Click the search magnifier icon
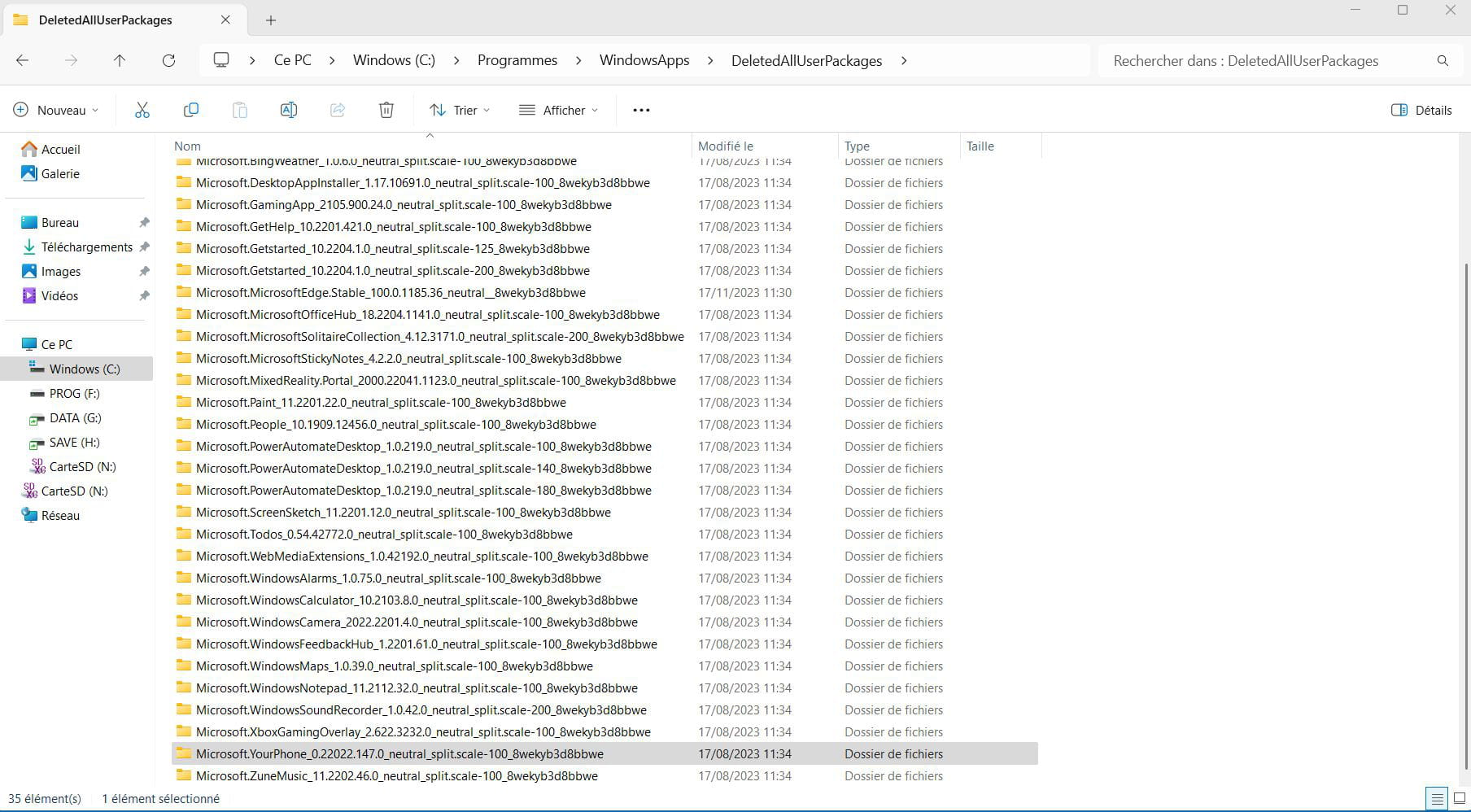Screen dimensions: 1471x812 click(x=1443, y=61)
